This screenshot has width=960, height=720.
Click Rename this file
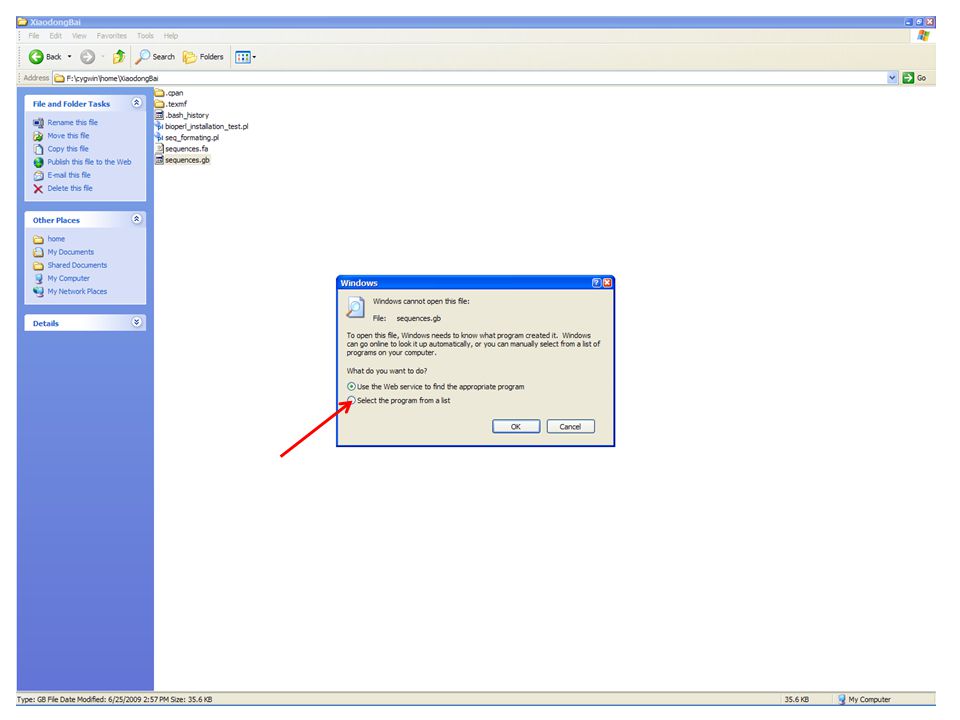coord(72,122)
